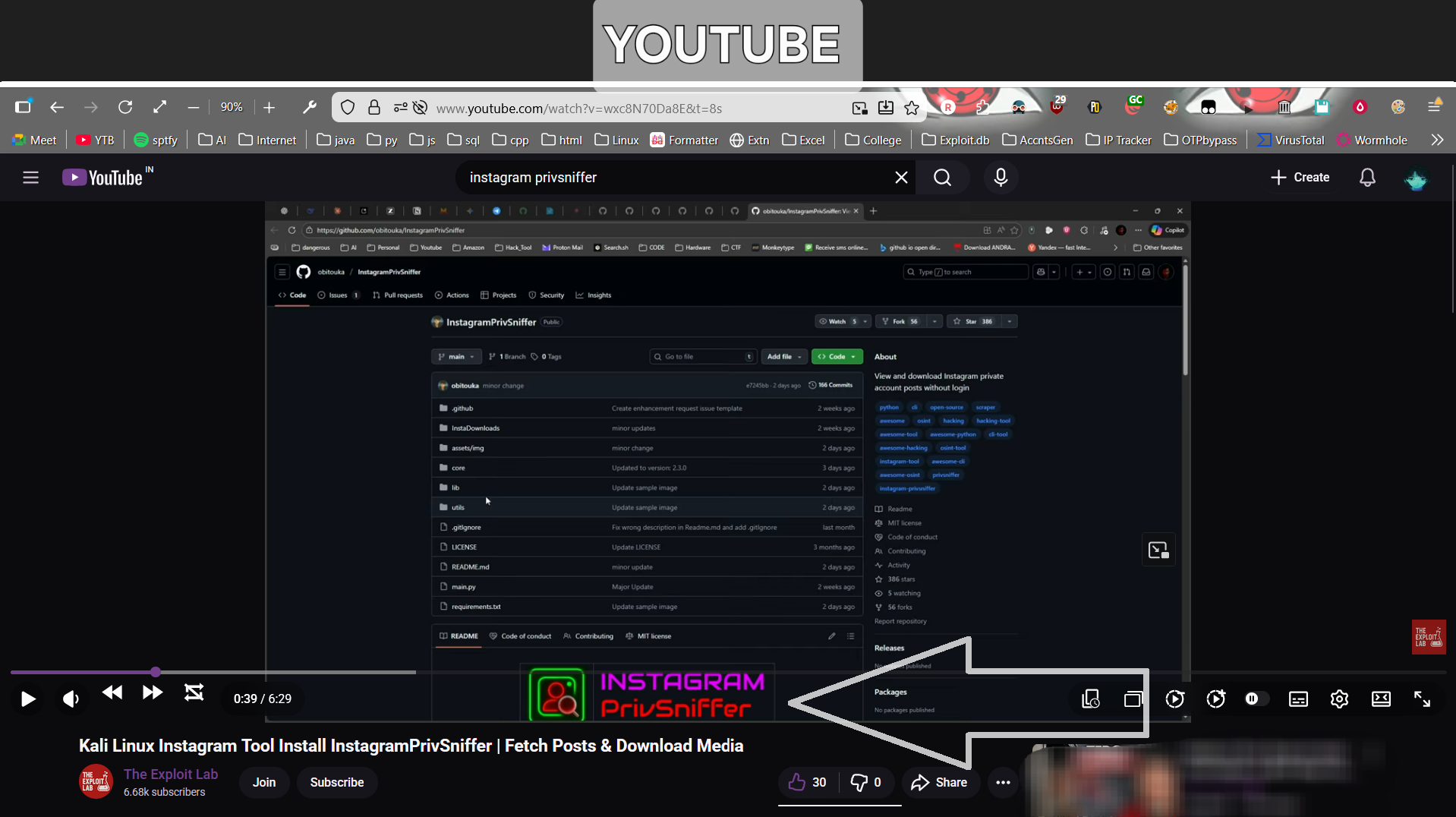The height and width of the screenshot is (817, 1456).
Task: Mute the video volume
Action: coord(71,699)
